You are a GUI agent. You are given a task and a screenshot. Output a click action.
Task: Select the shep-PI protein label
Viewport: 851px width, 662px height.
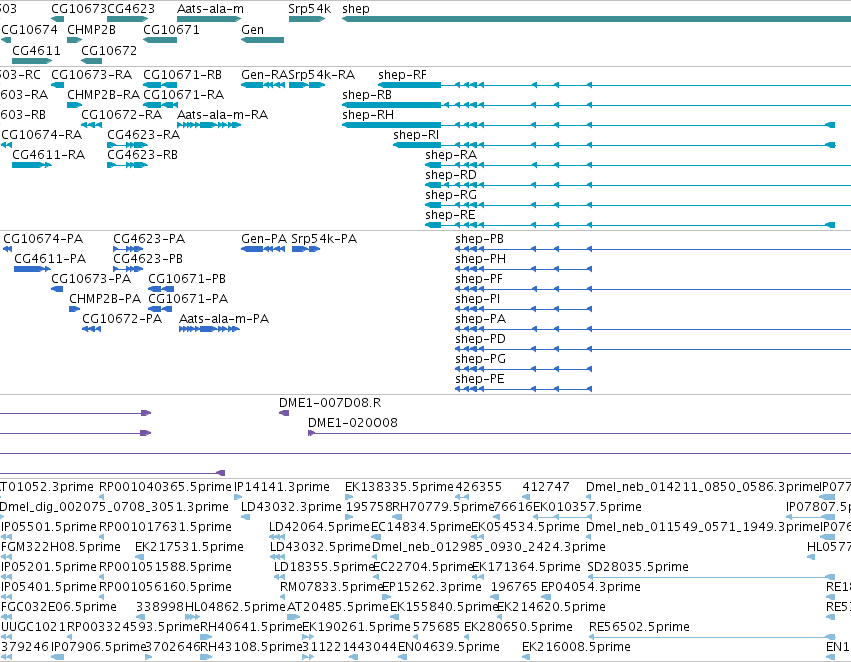click(x=478, y=300)
